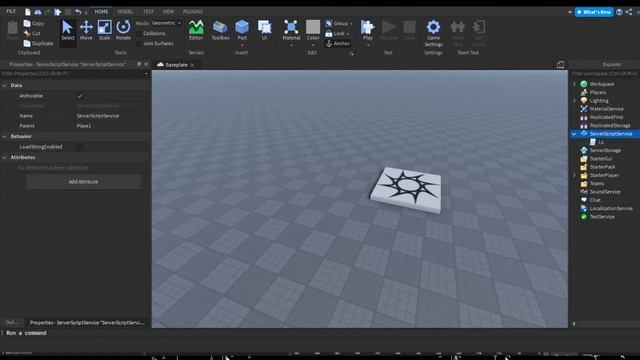
Task: Open the Play dropdown arrow
Action: click(x=367, y=45)
